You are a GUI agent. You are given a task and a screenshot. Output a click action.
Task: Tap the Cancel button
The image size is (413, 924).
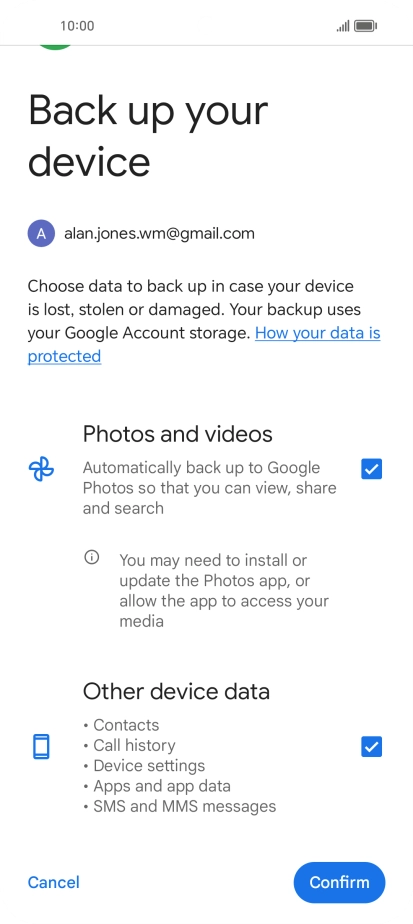click(54, 882)
